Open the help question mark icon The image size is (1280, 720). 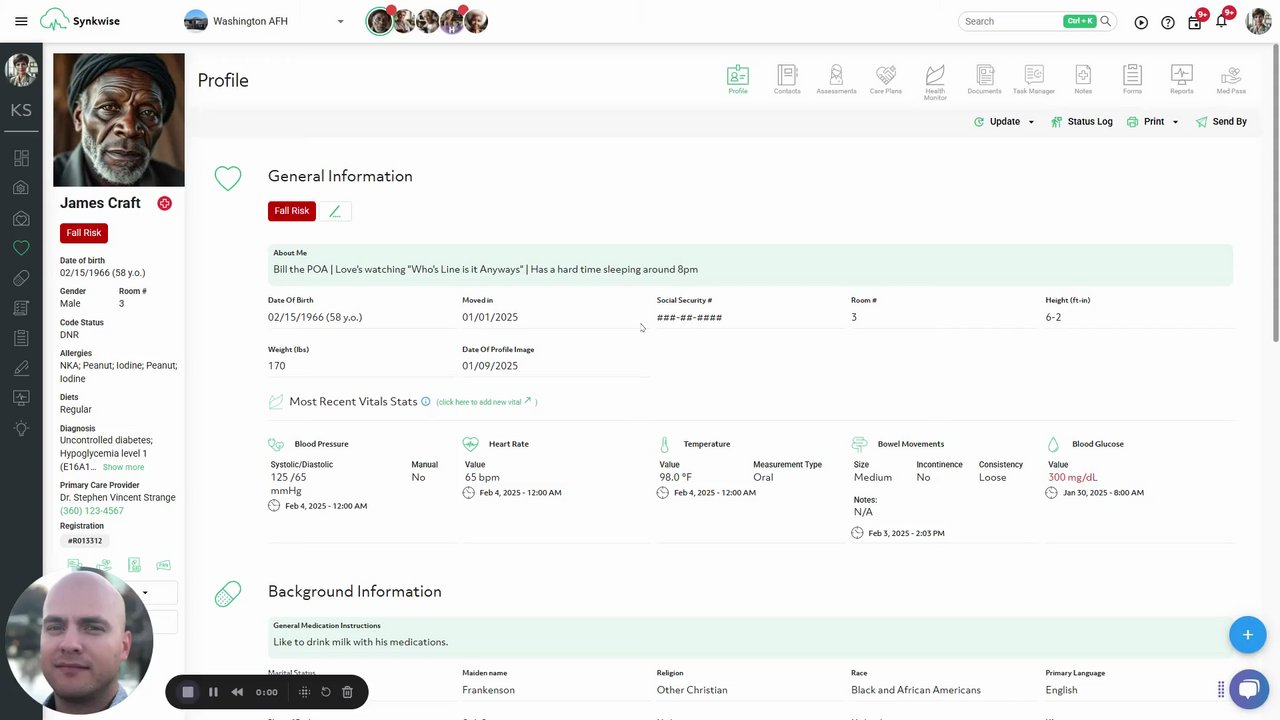pyautogui.click(x=1168, y=22)
